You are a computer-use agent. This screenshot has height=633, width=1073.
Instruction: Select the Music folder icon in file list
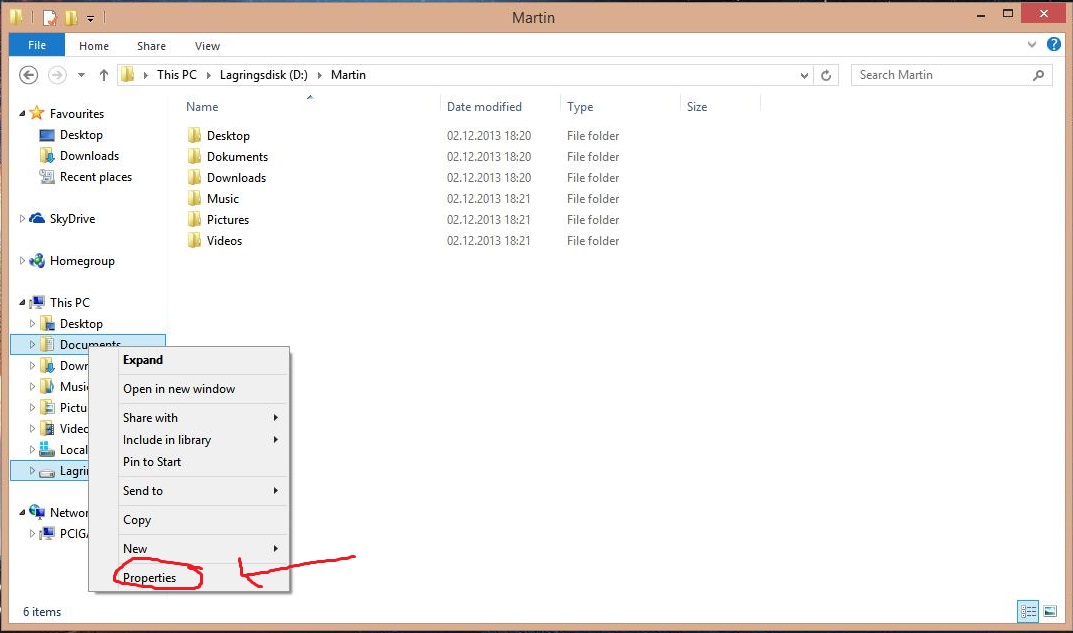click(x=194, y=198)
